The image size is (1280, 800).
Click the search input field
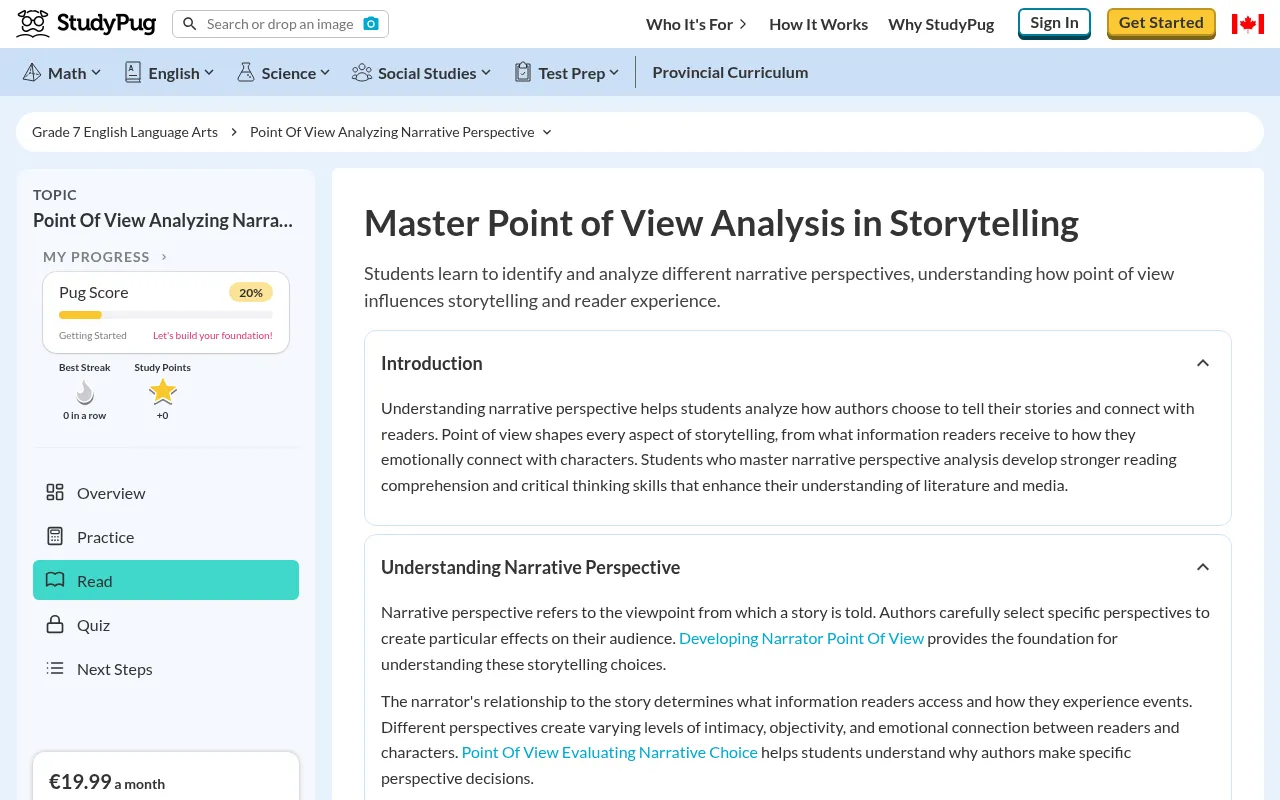click(280, 24)
